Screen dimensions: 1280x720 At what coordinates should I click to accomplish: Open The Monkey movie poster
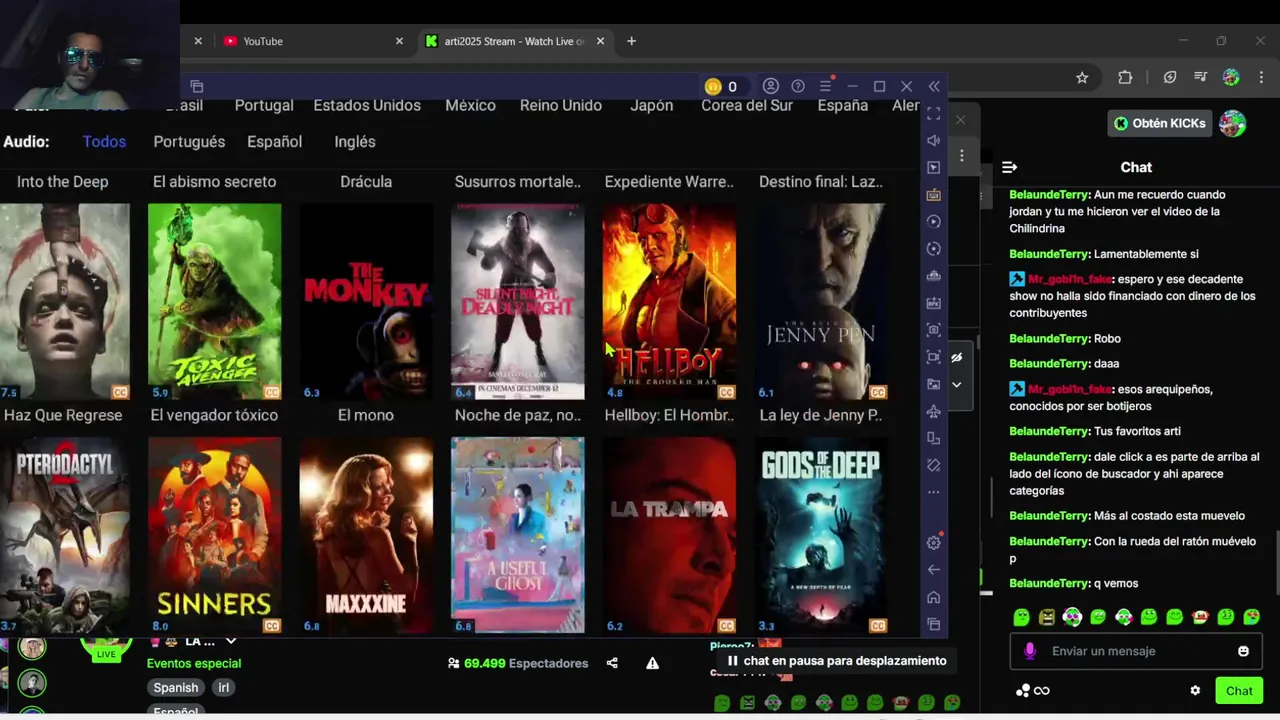366,302
